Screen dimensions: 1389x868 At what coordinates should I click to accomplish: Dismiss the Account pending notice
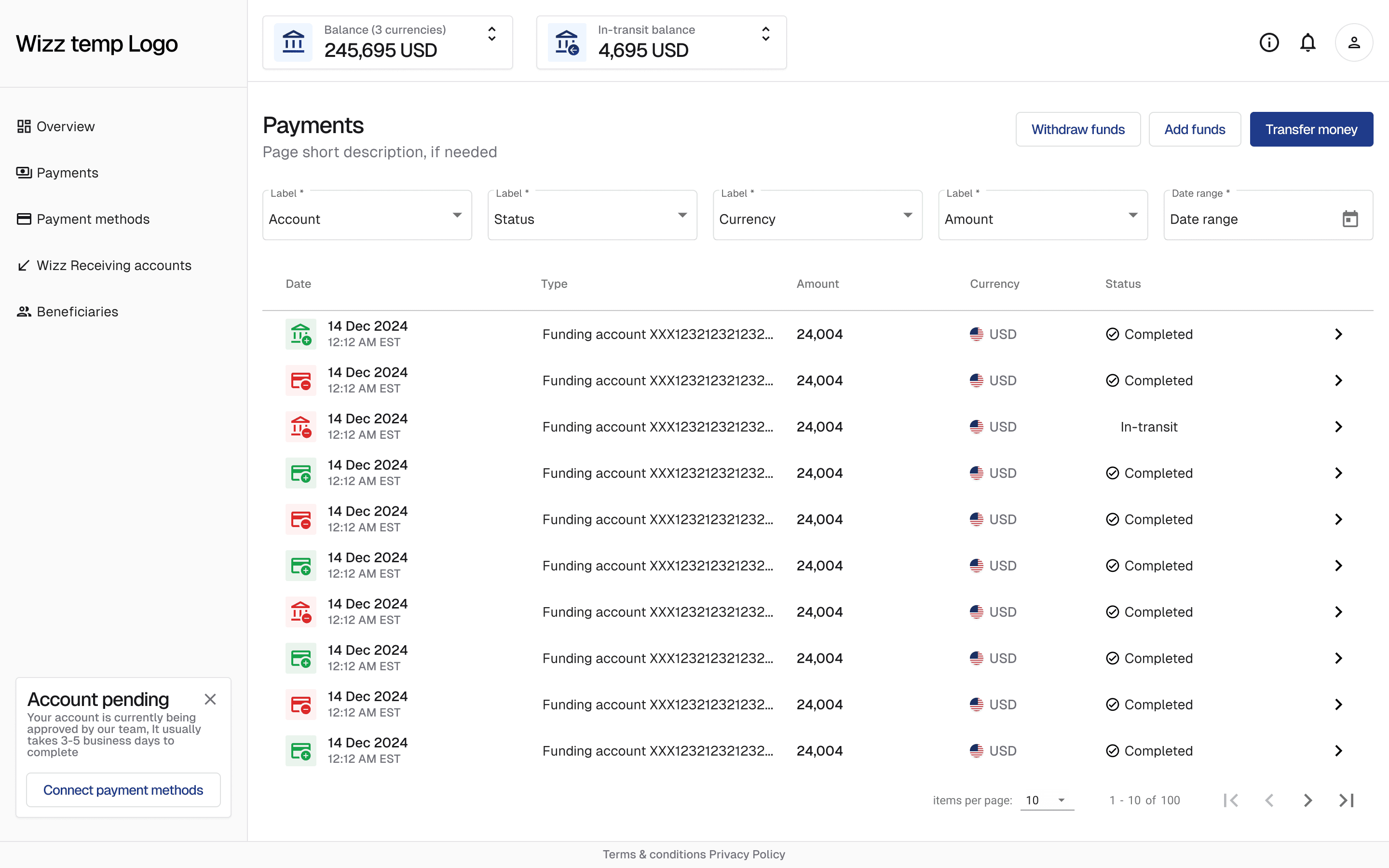click(x=210, y=699)
